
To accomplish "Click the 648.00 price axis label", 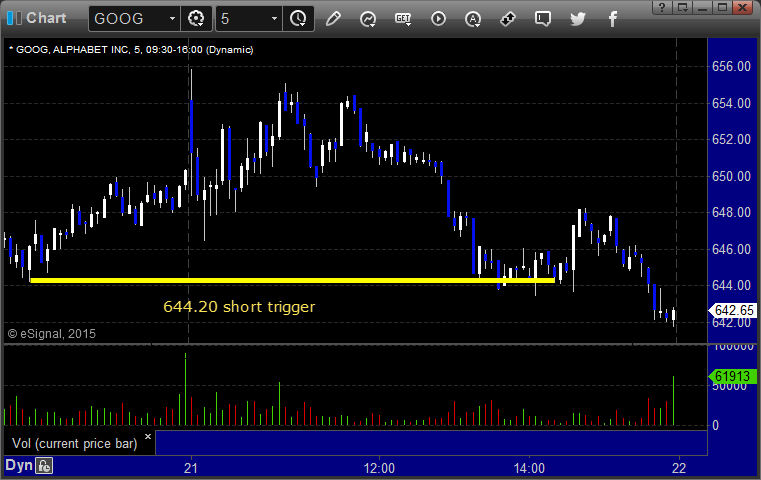I will coord(731,213).
